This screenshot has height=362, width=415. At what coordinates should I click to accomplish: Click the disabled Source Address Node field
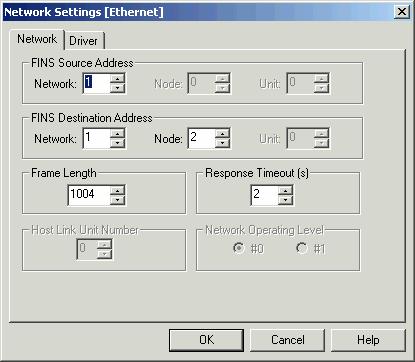[x=201, y=83]
